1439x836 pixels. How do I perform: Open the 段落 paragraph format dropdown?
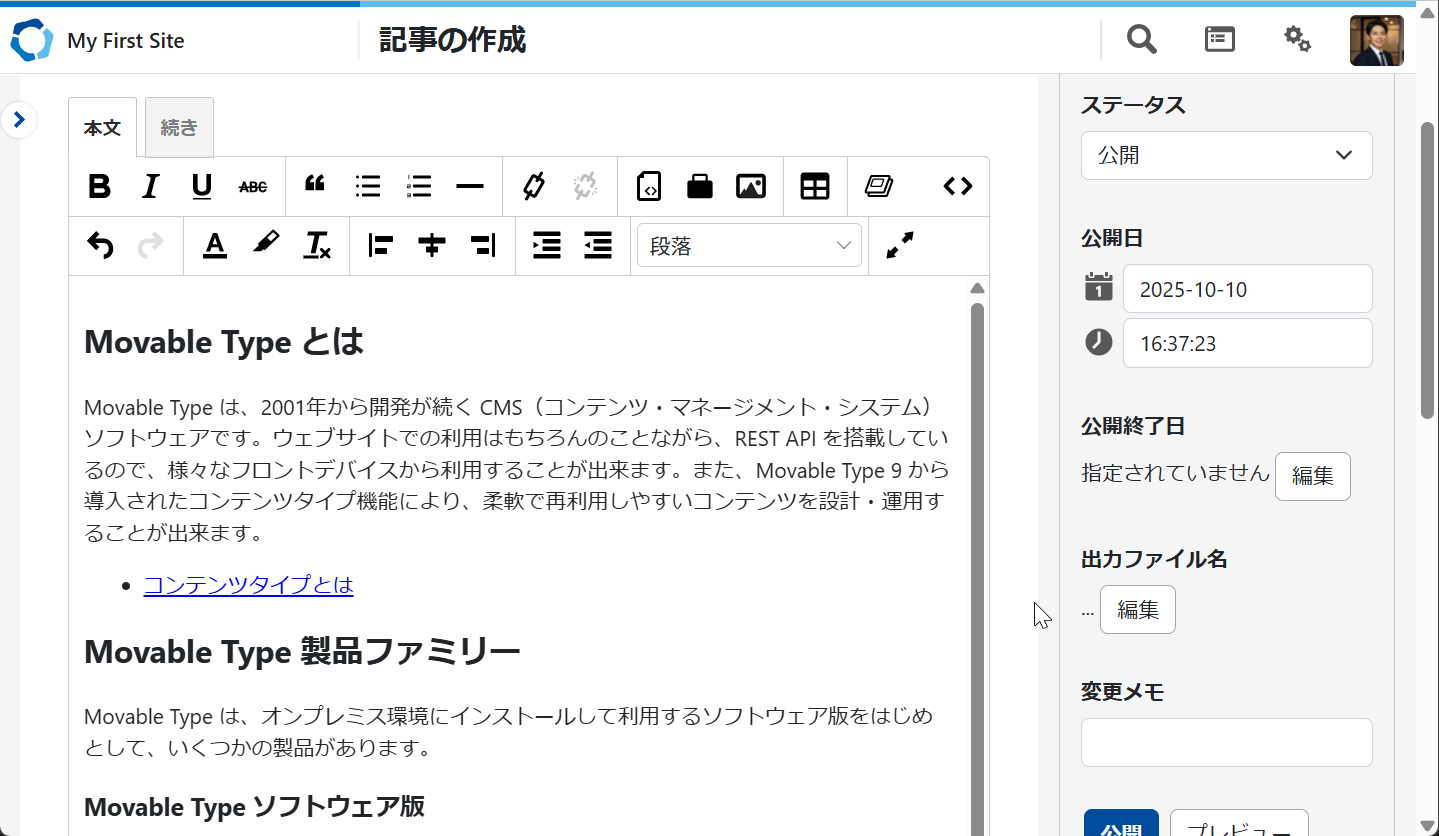[x=749, y=246]
